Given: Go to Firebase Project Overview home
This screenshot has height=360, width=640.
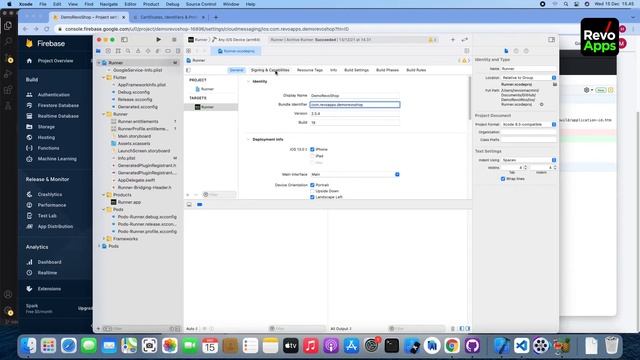Looking at the screenshot, I should [x=55, y=61].
